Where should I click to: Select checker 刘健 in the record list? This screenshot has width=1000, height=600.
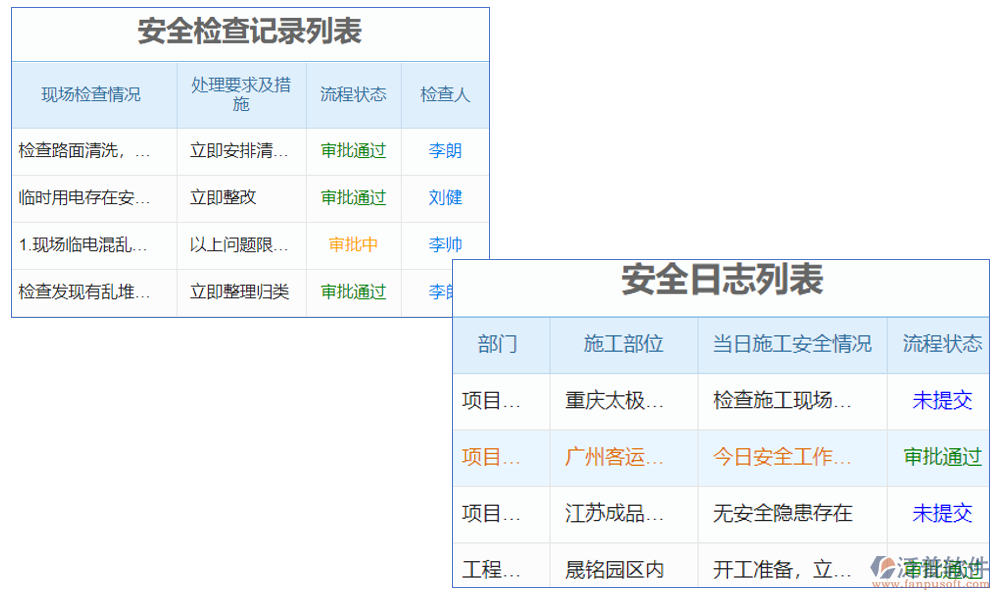click(x=444, y=198)
